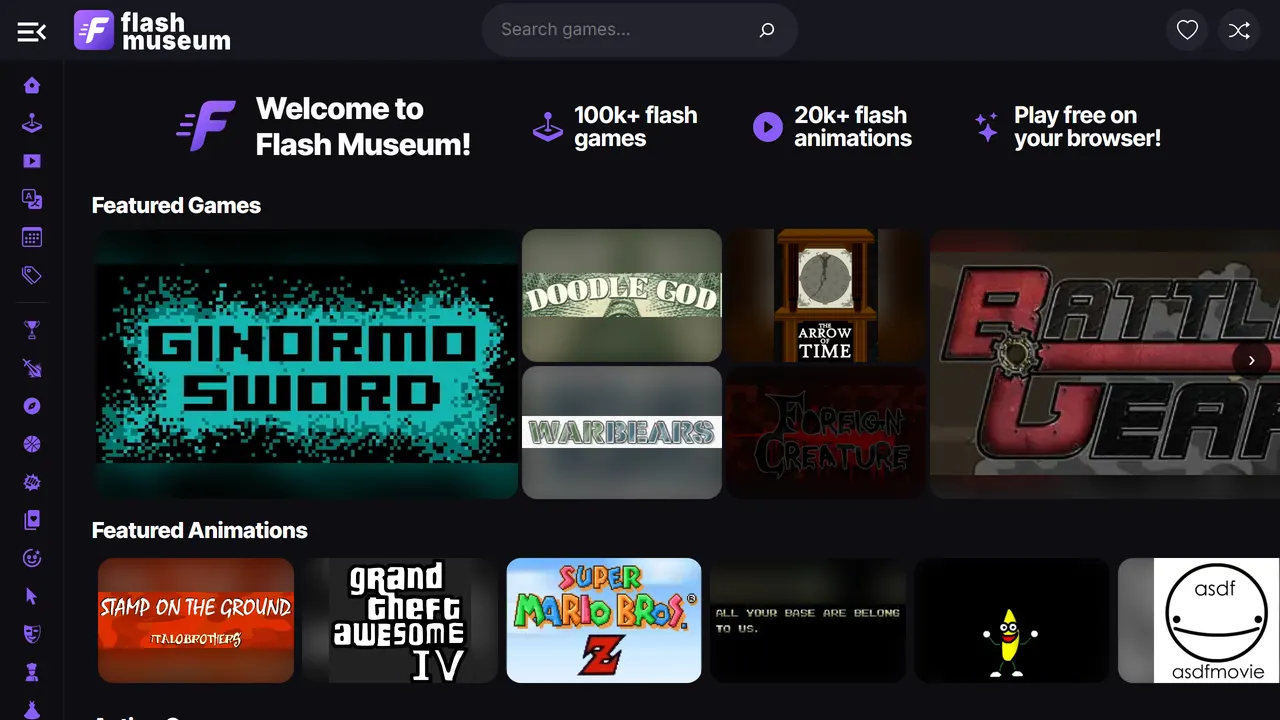Focus the Search games field
1280x720 pixels.
pyautogui.click(x=640, y=30)
